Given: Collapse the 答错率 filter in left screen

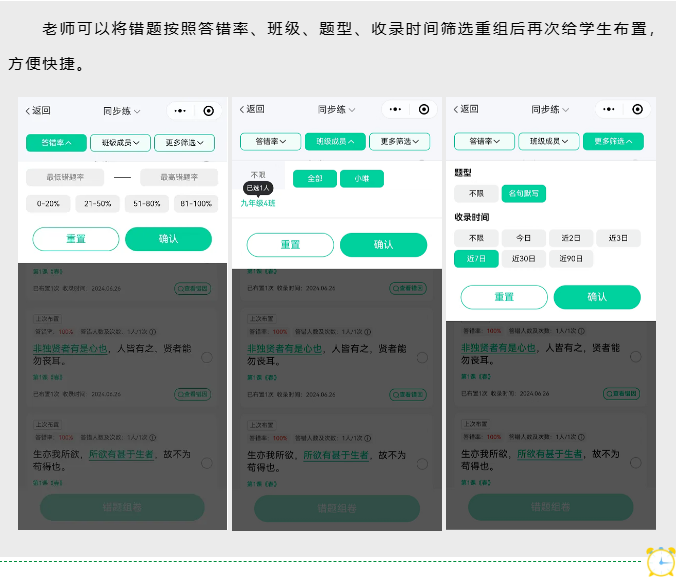Looking at the screenshot, I should [56, 143].
